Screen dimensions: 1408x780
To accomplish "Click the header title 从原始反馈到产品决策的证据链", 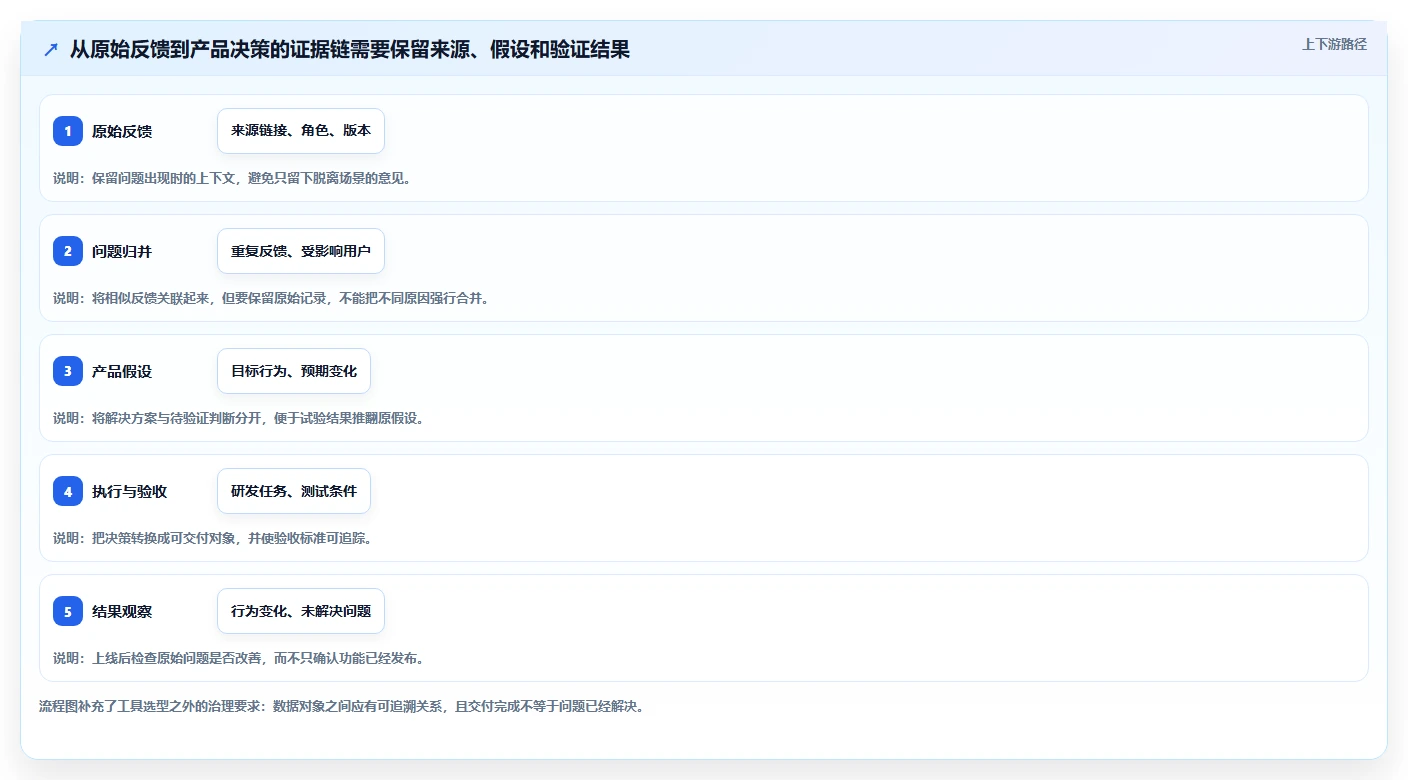I will click(x=350, y=49).
